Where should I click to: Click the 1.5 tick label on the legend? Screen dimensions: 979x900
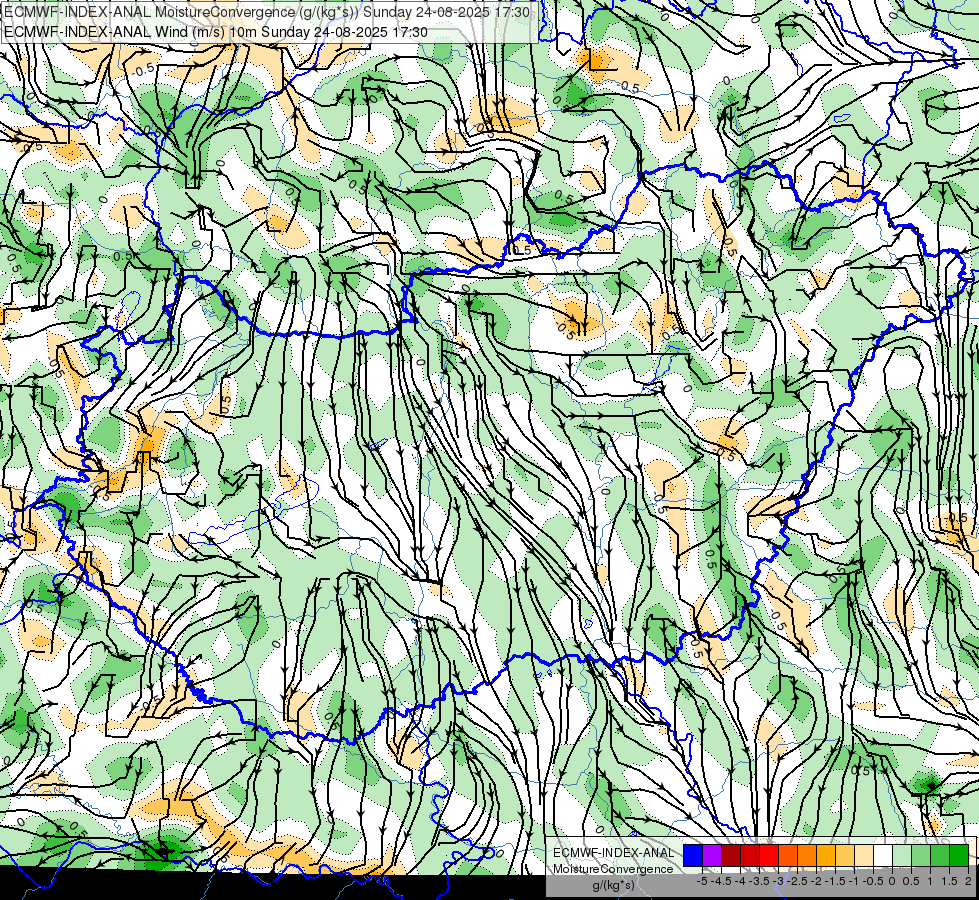pyautogui.click(x=950, y=881)
